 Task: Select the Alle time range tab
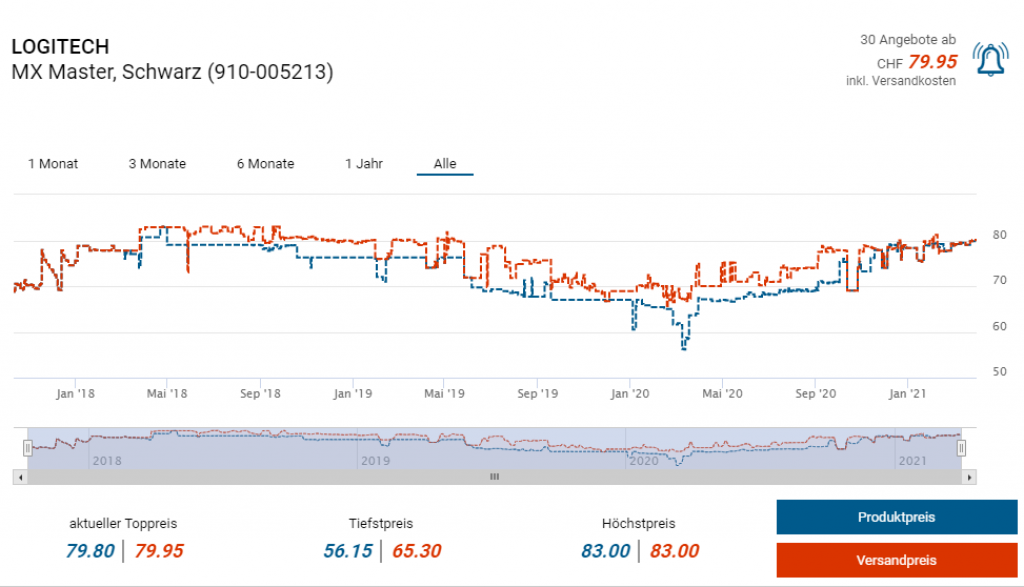click(x=444, y=164)
